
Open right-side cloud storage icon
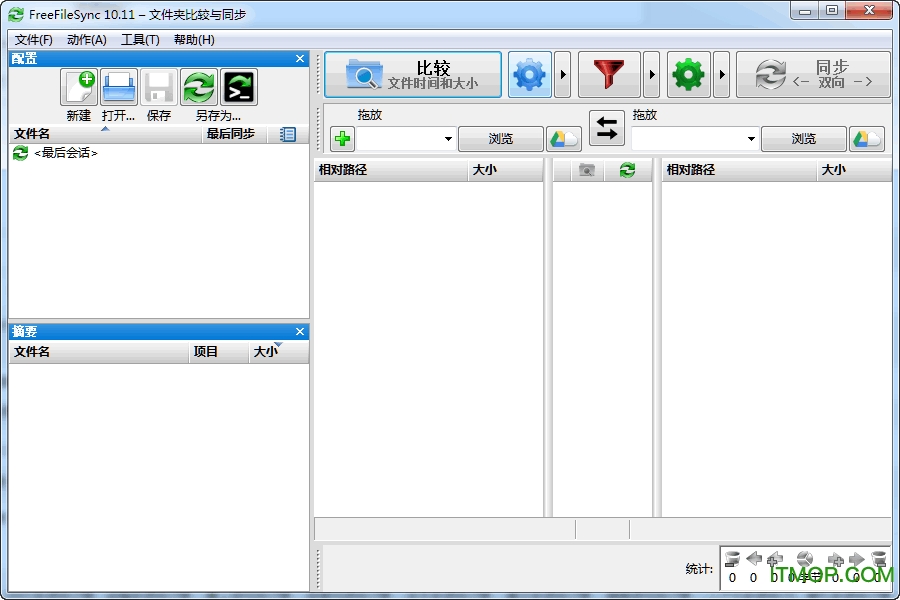point(867,139)
